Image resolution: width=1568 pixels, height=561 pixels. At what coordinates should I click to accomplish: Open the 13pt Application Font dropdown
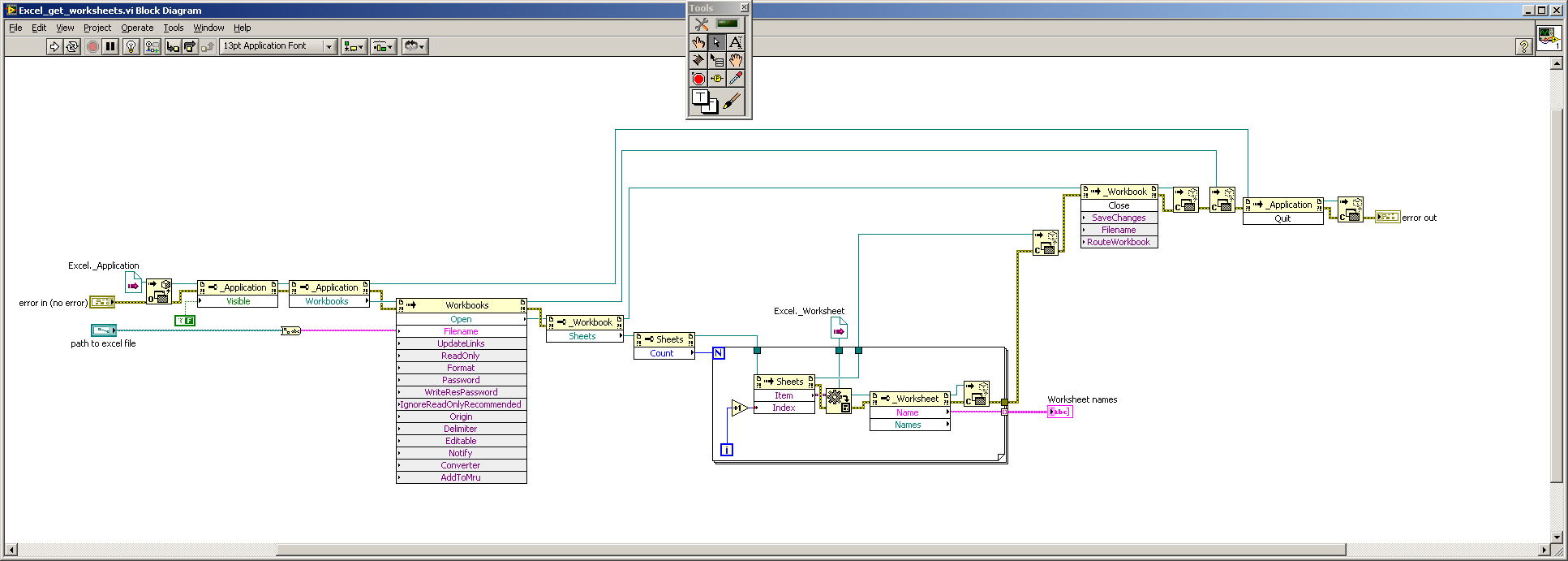[x=279, y=46]
